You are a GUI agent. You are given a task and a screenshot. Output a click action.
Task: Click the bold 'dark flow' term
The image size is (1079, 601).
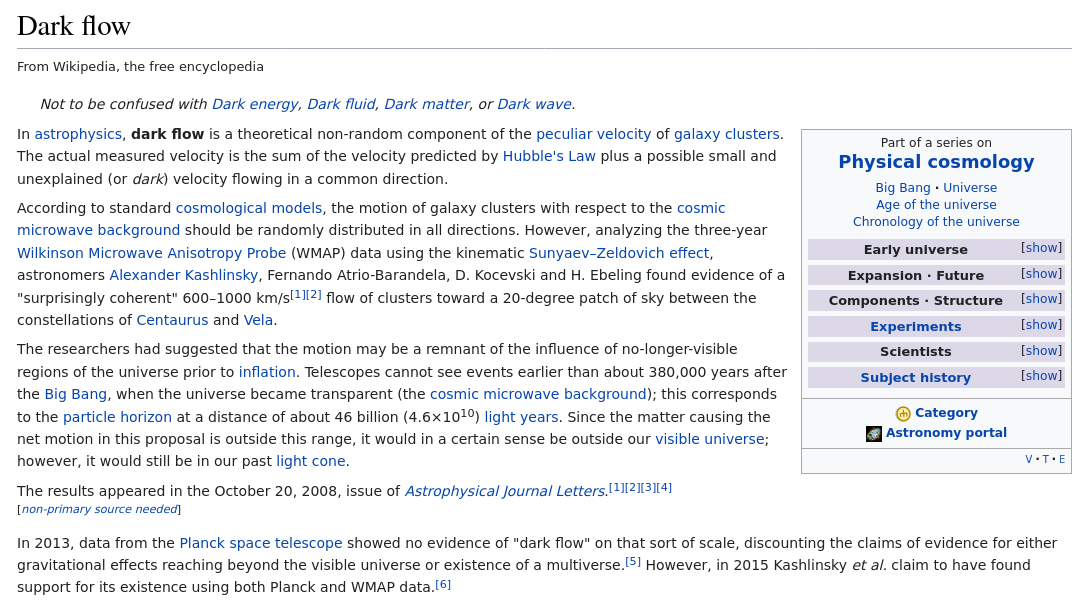pos(167,134)
